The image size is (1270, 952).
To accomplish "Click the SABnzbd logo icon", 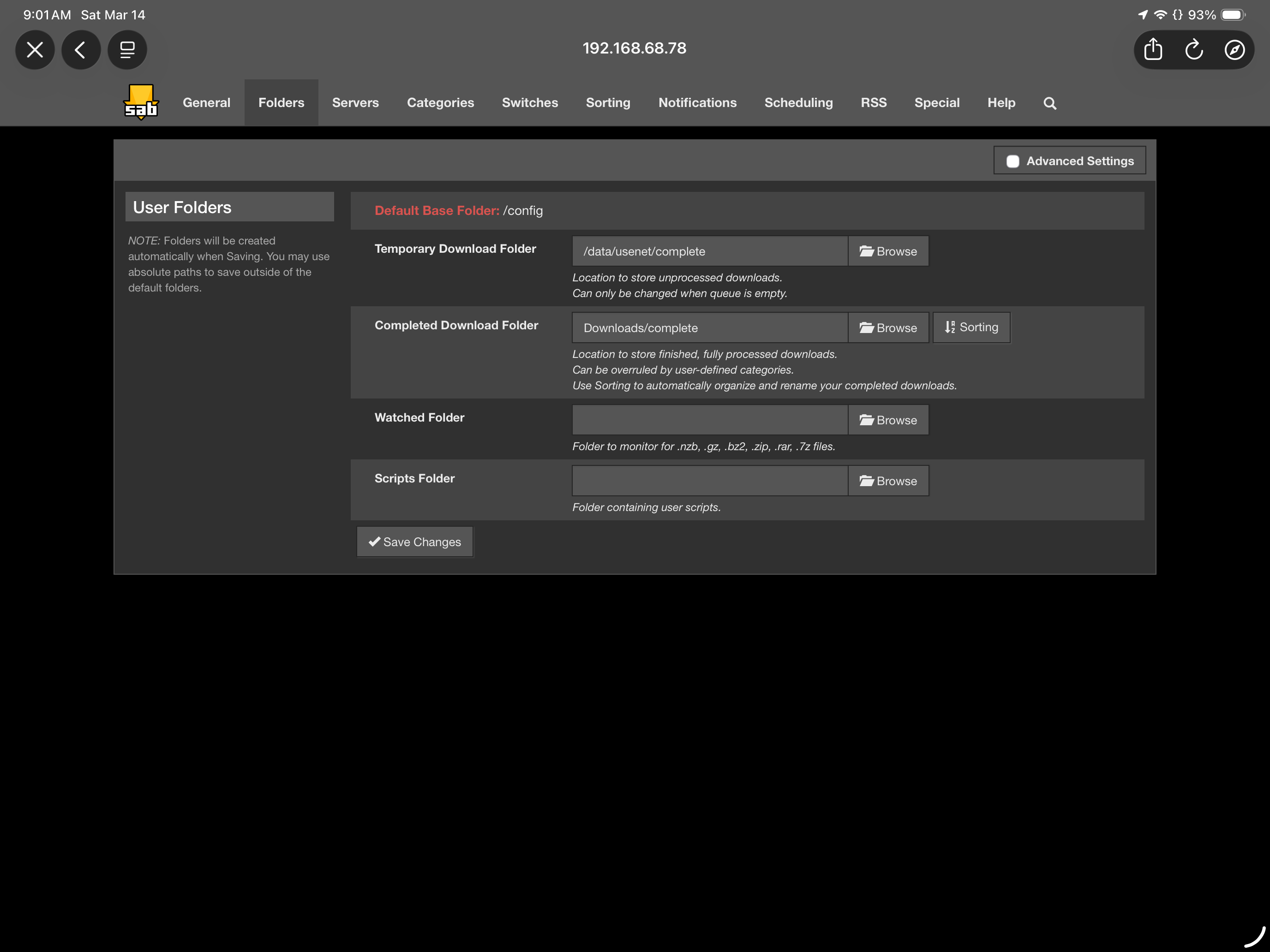I will click(141, 103).
